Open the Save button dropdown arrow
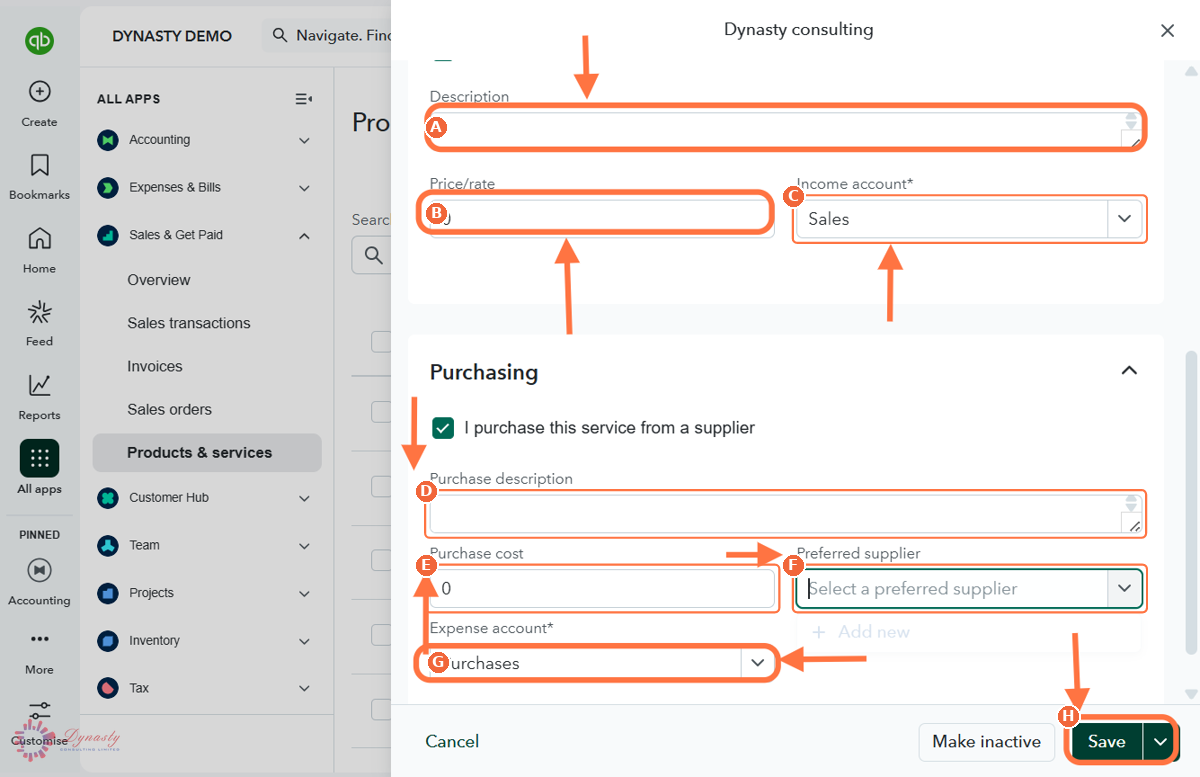 click(1160, 741)
